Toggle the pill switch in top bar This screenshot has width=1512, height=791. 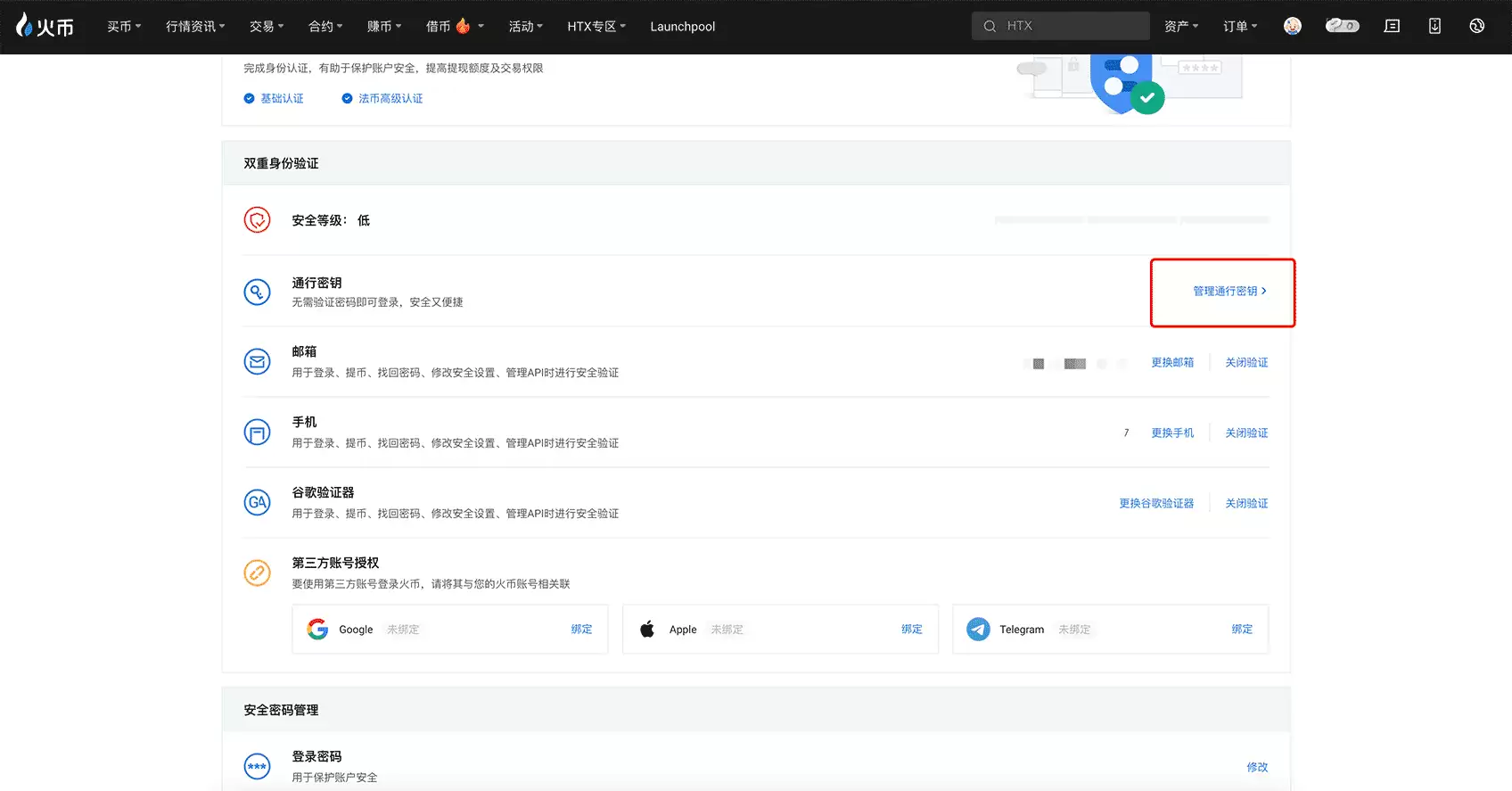[x=1341, y=26]
